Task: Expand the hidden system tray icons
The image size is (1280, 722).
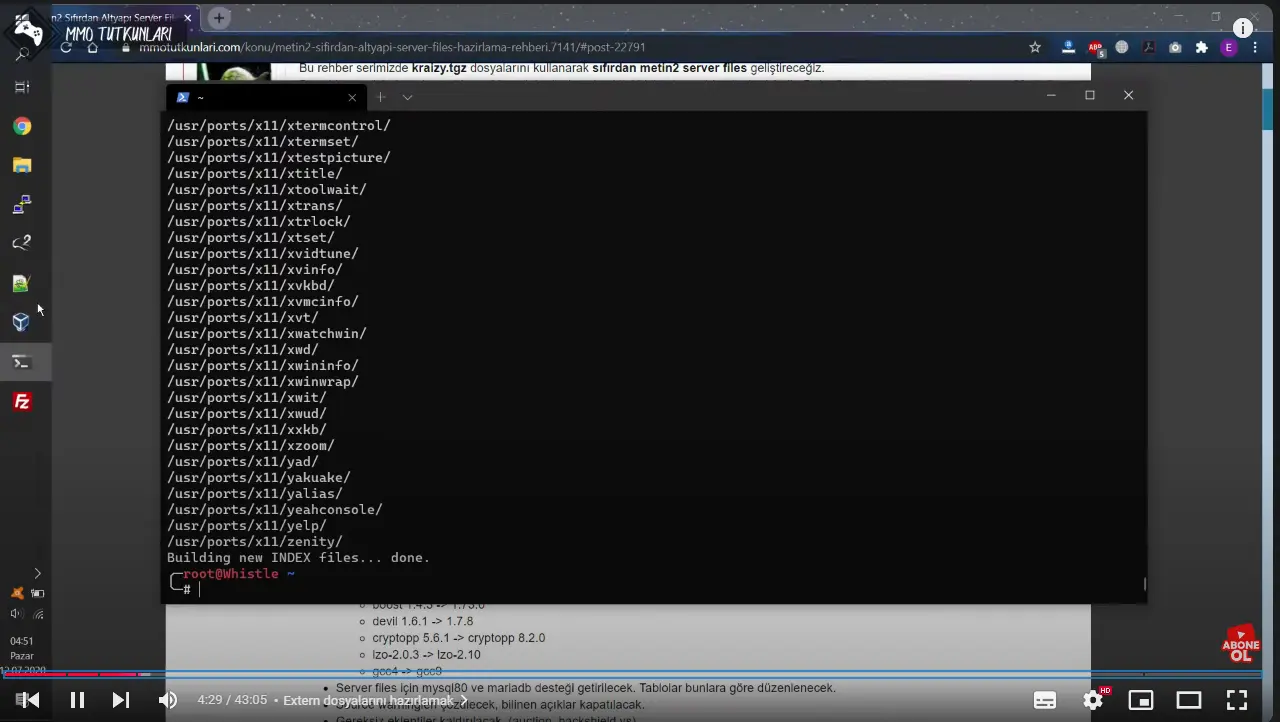Action: (x=37, y=573)
